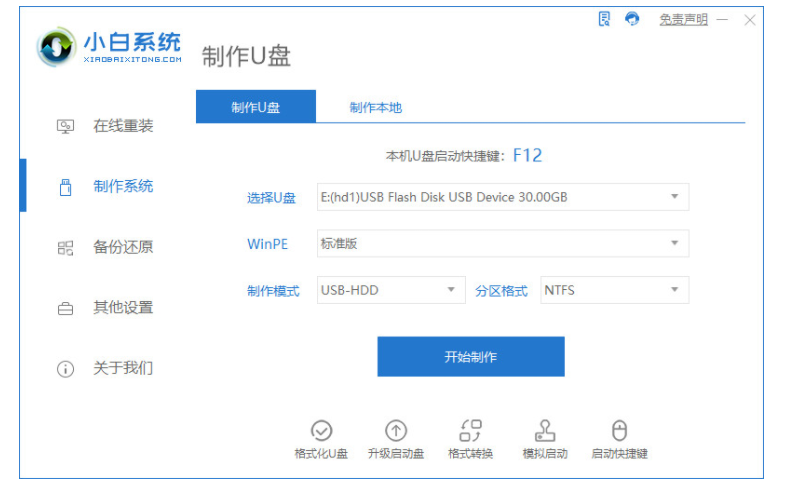Open the 免责声明 link
This screenshot has width=809, height=499.
pos(682,20)
